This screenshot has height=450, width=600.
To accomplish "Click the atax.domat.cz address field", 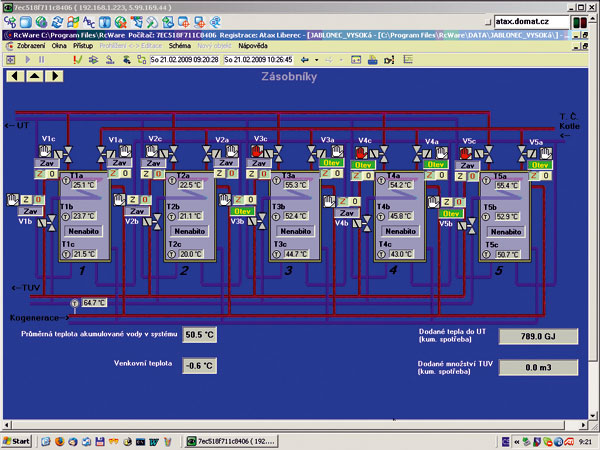I will (532, 22).
